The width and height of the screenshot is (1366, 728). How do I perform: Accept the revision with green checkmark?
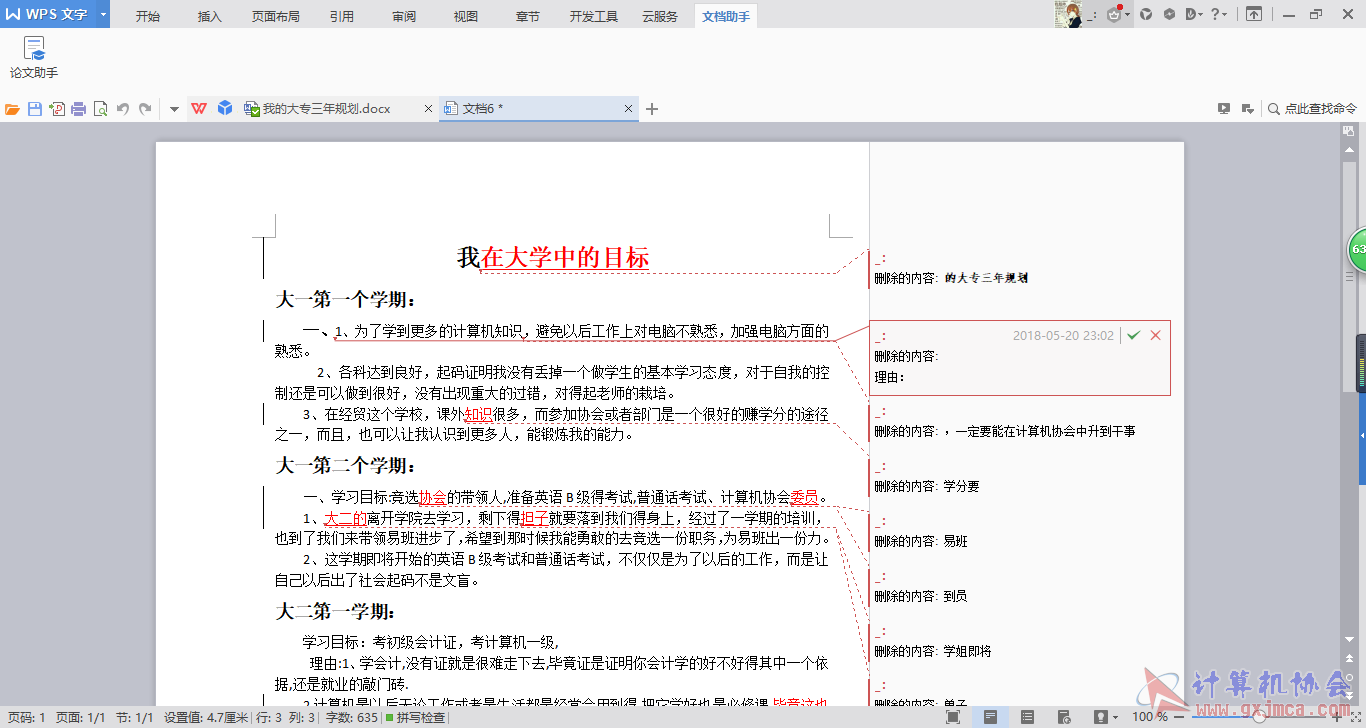1133,335
